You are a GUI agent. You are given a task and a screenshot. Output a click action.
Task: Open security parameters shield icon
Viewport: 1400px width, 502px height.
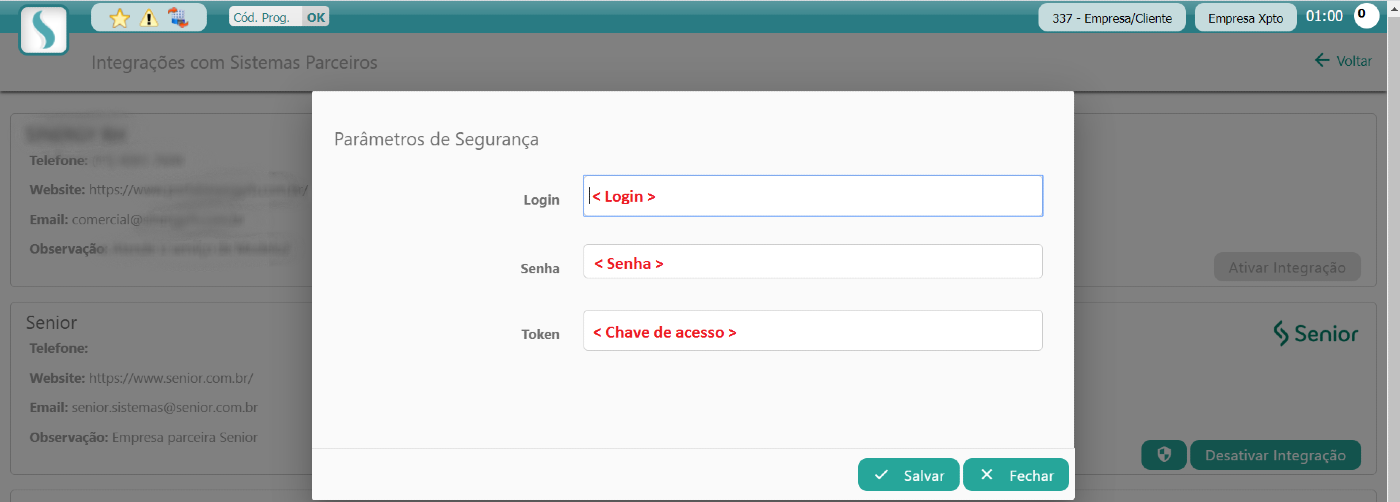click(1163, 455)
